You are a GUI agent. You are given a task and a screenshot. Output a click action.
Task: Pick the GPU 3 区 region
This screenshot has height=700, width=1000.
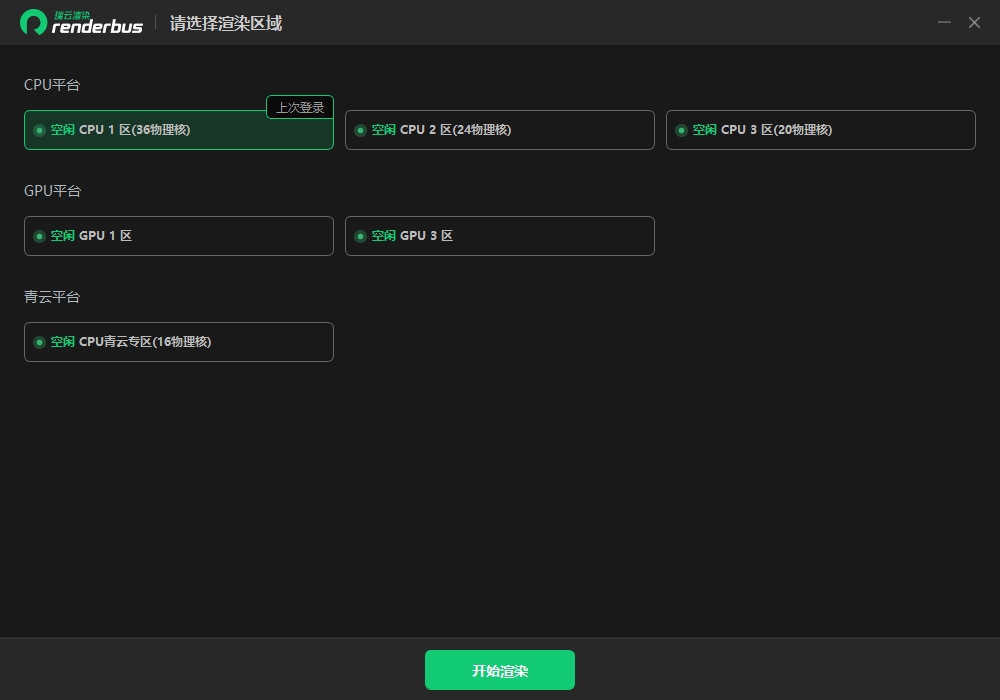499,236
